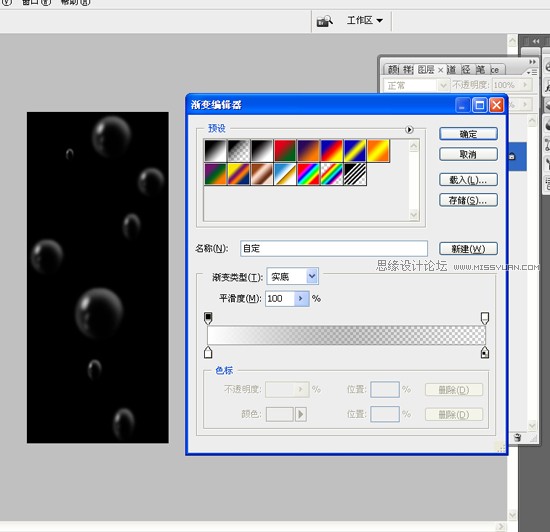Click preset list scrollbar down arrow

[x=414, y=215]
